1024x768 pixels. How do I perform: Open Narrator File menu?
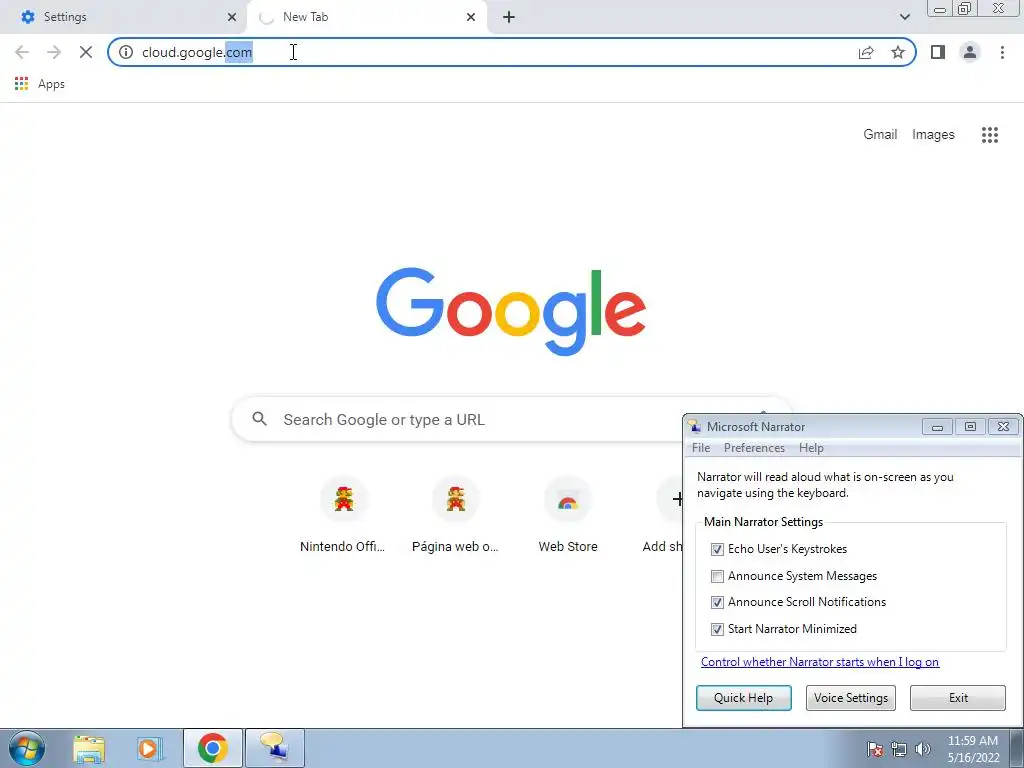[701, 448]
